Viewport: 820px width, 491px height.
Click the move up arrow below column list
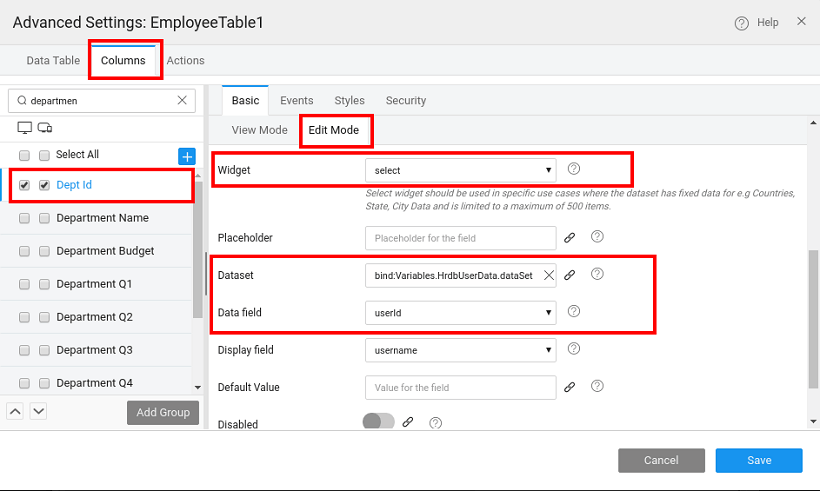click(16, 411)
